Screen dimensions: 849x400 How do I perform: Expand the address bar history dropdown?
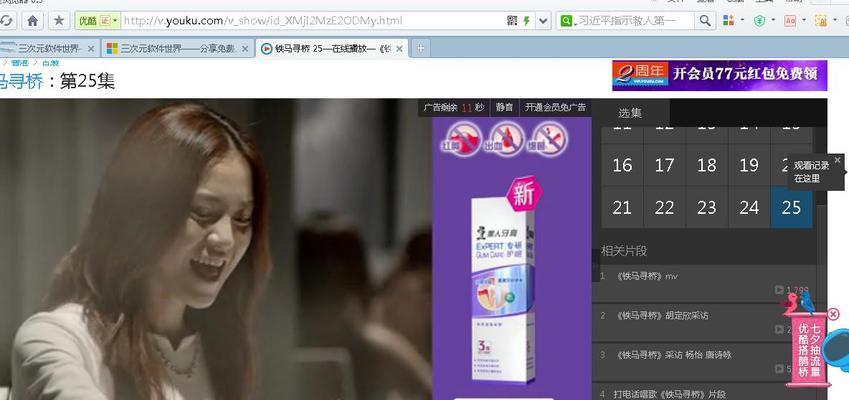(544, 21)
